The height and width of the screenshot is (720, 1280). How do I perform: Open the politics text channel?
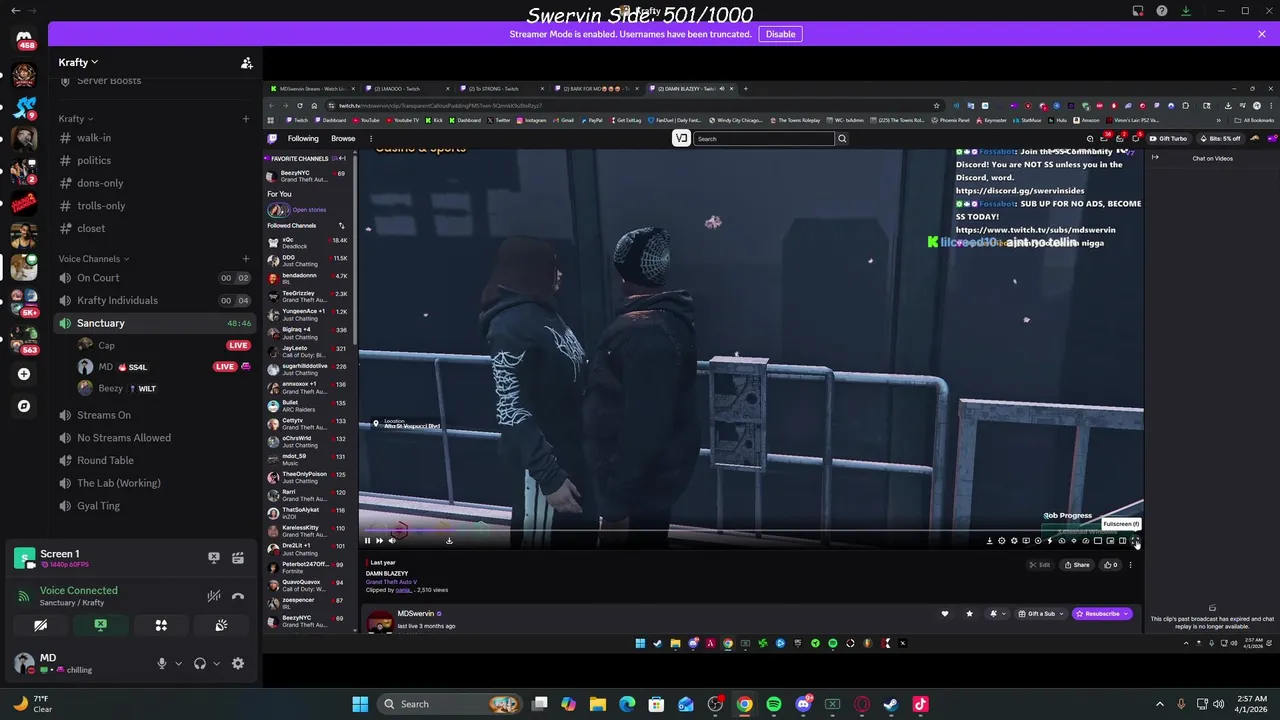(155, 160)
